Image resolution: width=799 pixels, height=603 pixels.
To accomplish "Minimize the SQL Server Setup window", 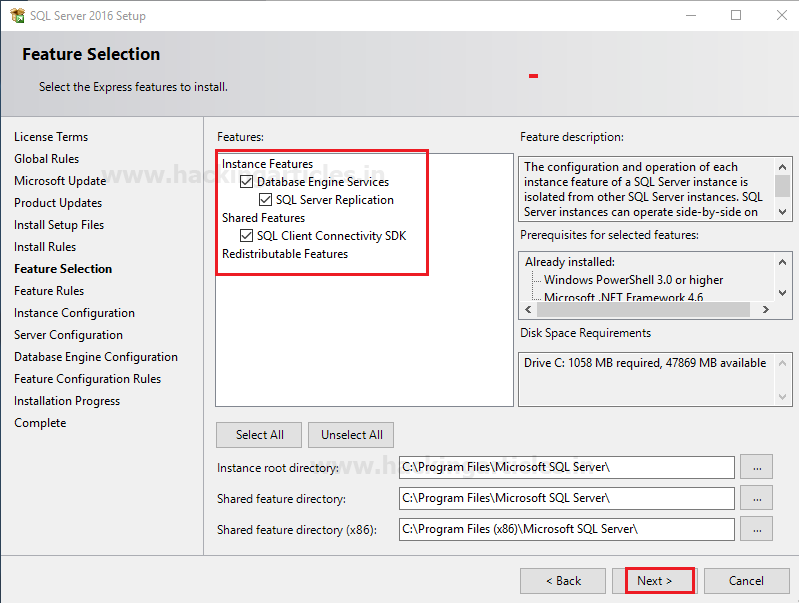I will (x=690, y=15).
